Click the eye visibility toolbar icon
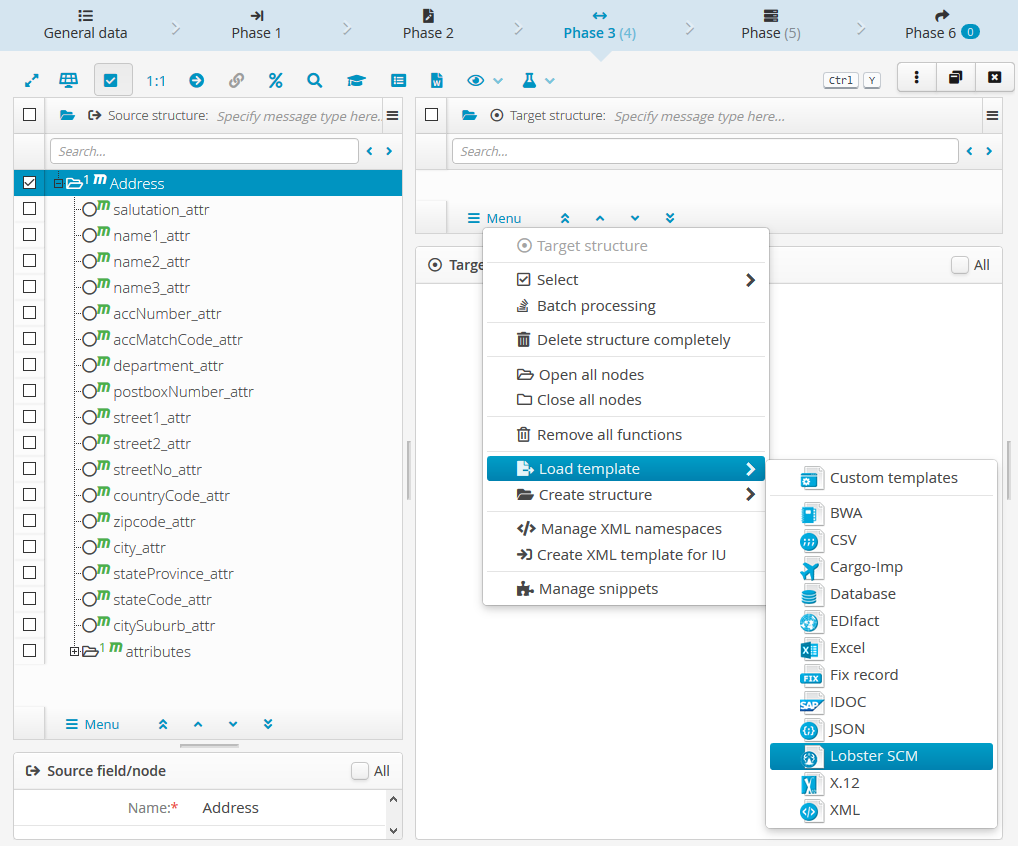This screenshot has width=1018, height=846. click(x=475, y=81)
